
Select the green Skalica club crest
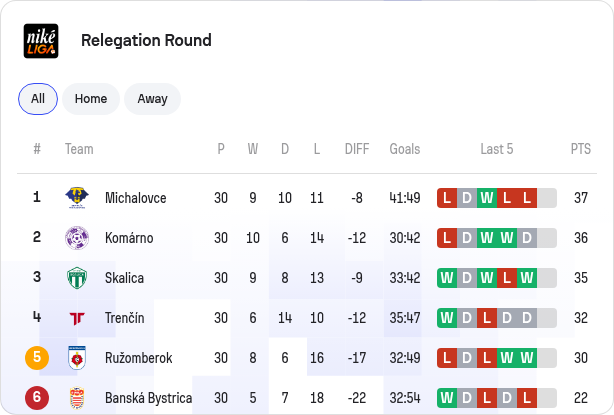(77, 278)
